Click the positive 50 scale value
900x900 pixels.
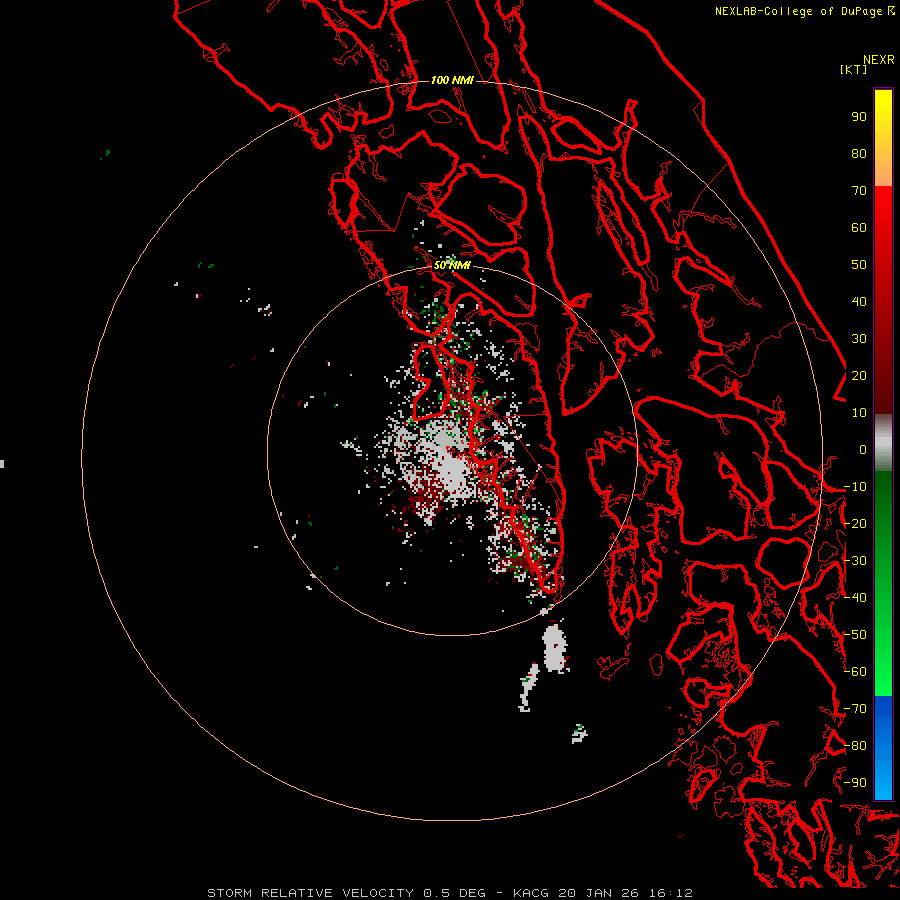pos(859,265)
